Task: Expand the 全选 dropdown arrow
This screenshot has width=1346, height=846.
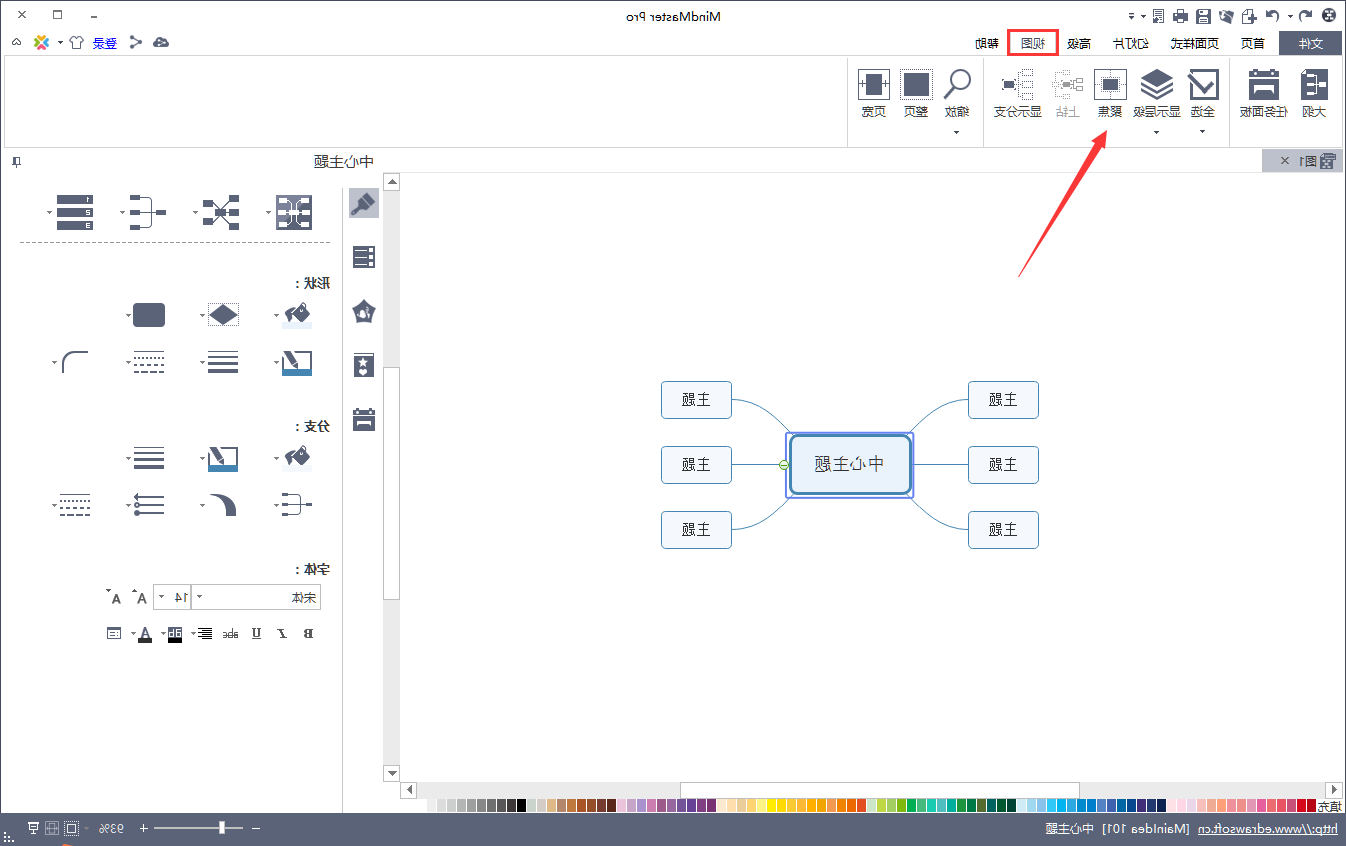Action: (x=1203, y=131)
